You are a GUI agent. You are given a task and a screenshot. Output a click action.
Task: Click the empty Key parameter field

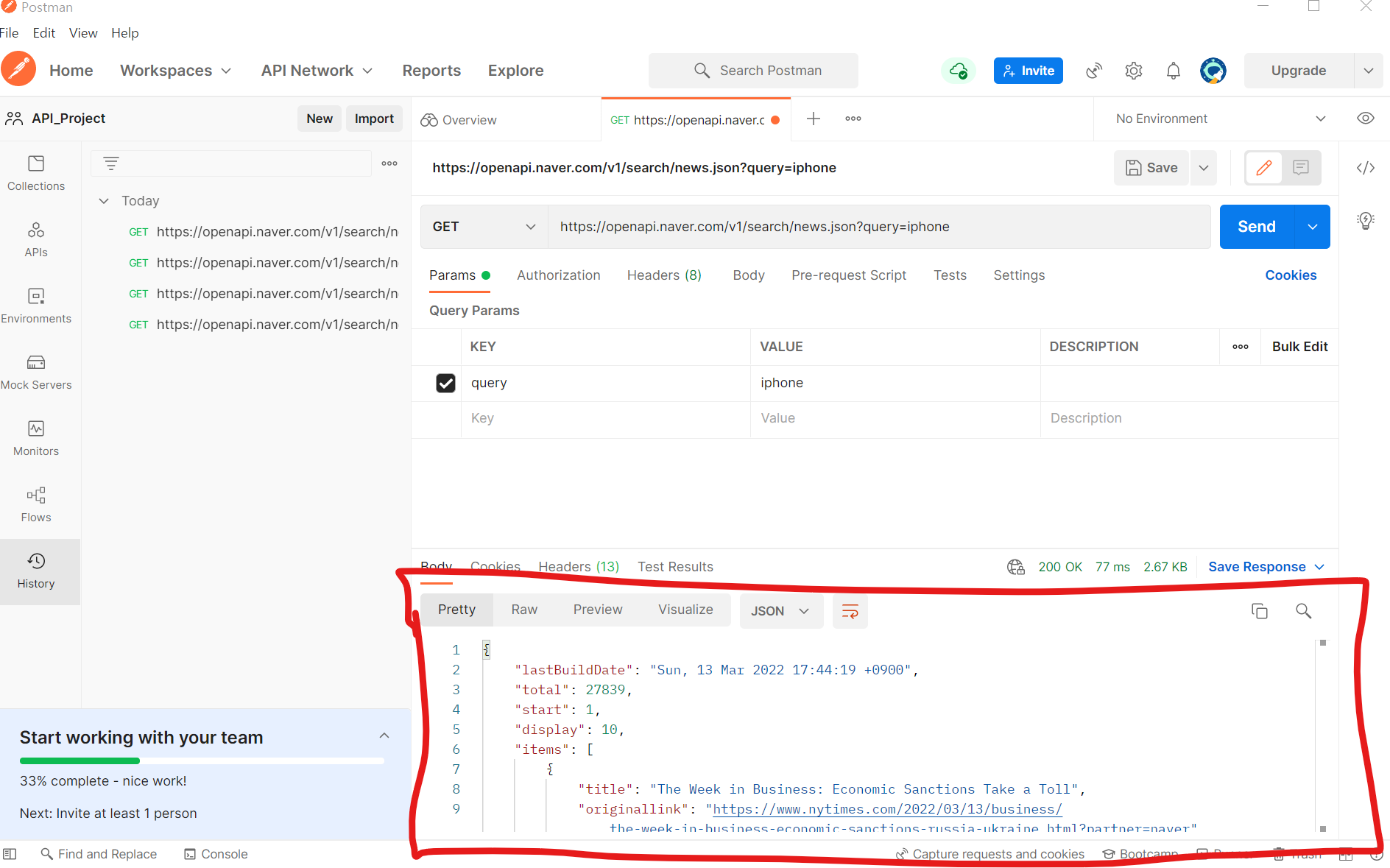[x=605, y=418]
